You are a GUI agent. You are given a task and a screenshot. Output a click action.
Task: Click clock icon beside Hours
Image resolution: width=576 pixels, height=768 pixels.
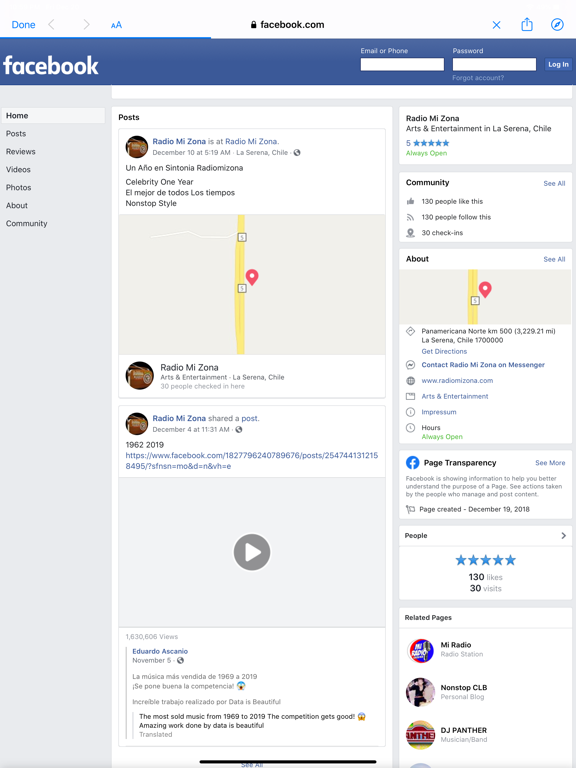coord(410,428)
